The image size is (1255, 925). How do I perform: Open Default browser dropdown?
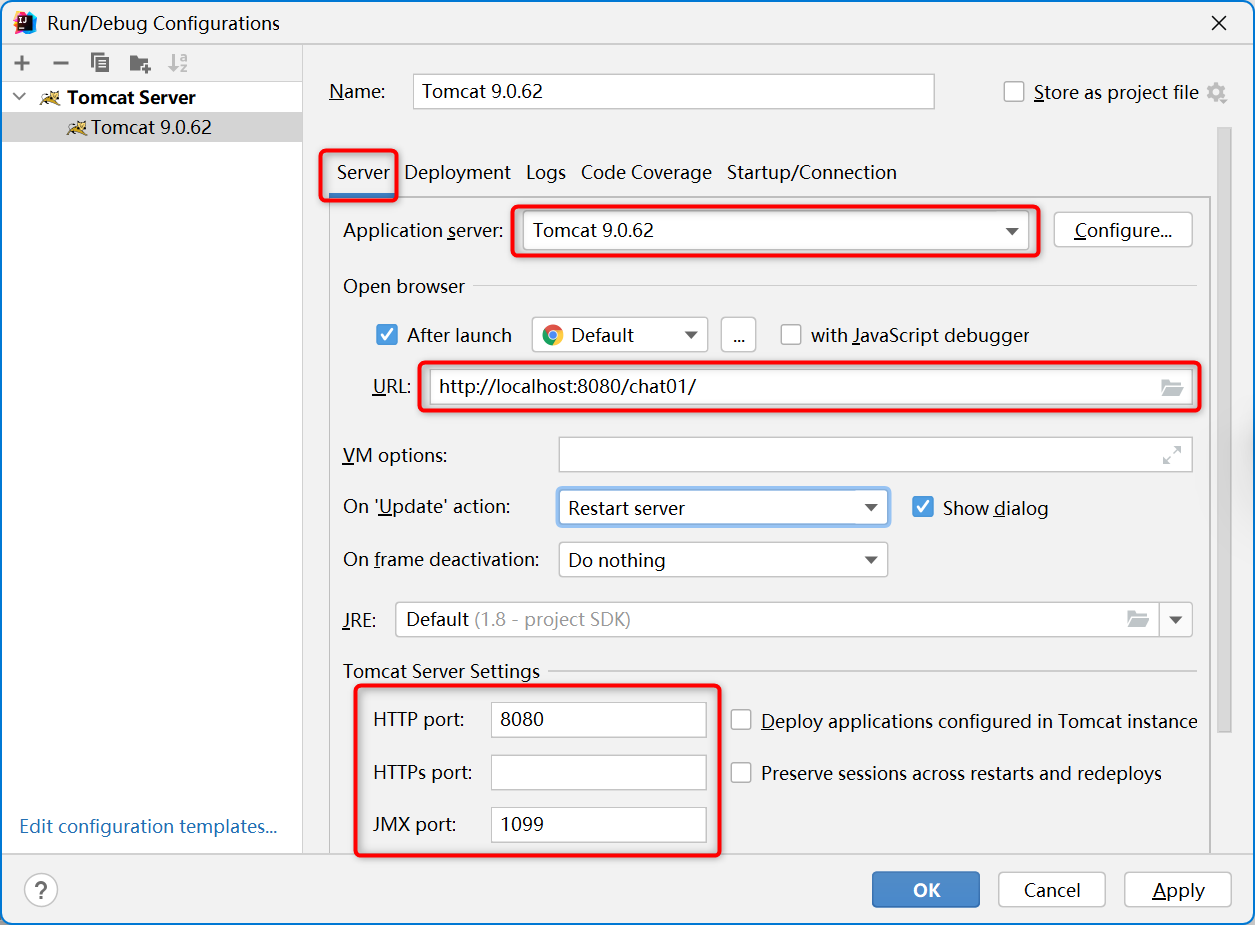tap(620, 335)
